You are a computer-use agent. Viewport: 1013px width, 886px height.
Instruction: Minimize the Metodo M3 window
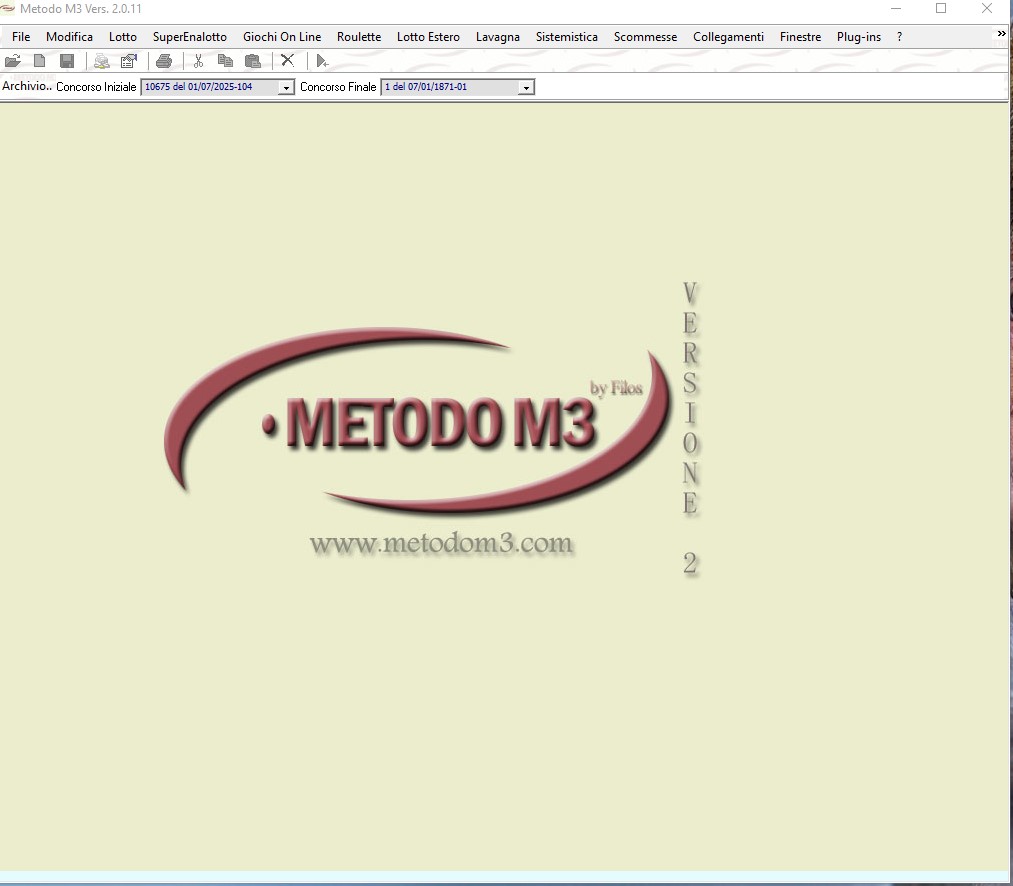click(896, 8)
